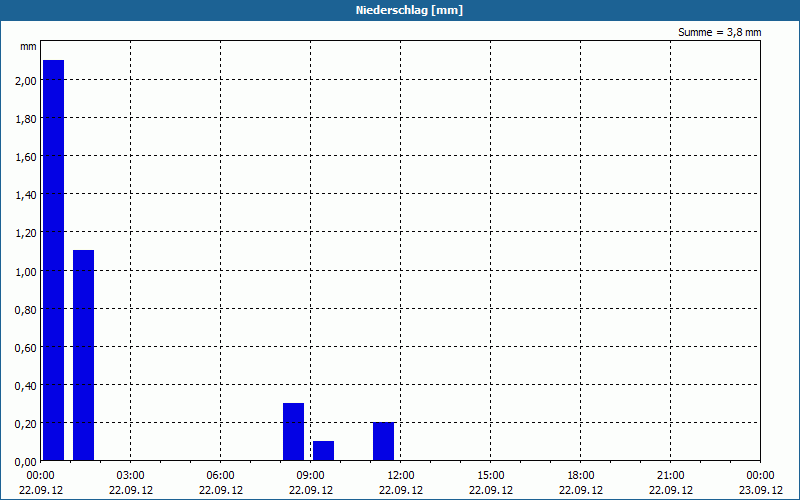
Task: Click the 1,00 y-axis label
Action: 26,271
